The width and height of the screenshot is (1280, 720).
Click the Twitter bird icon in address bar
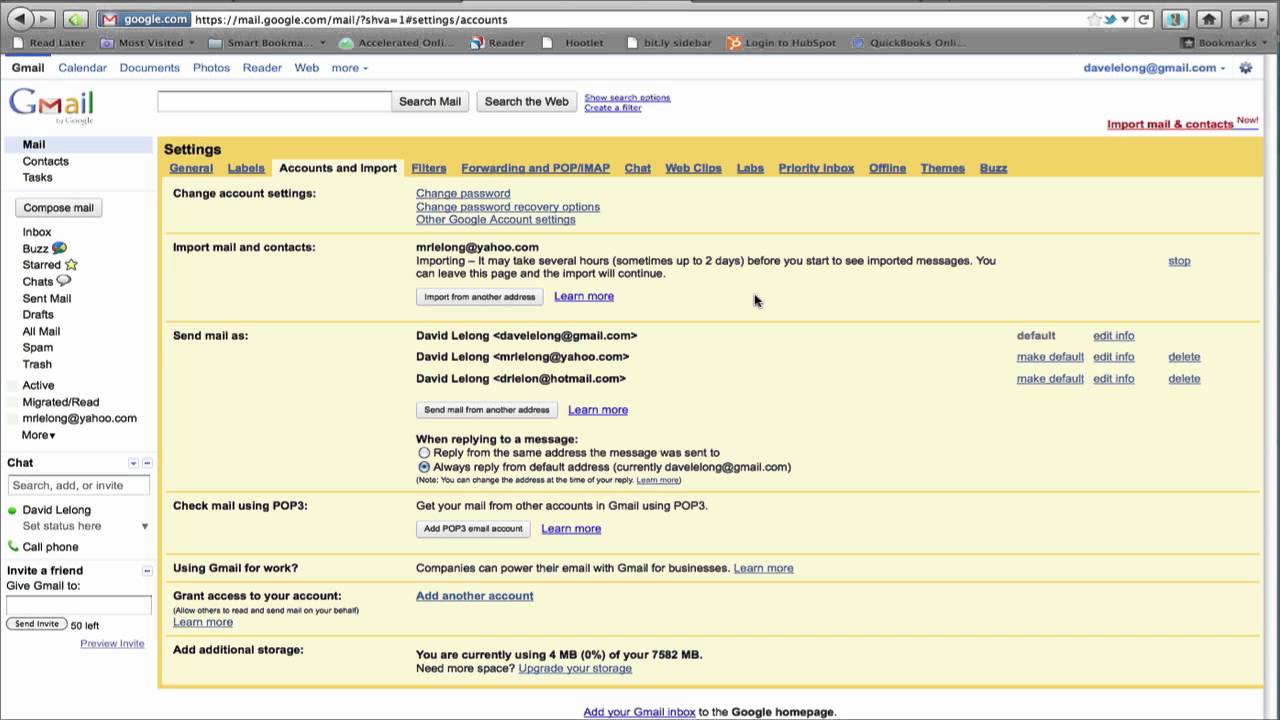coord(1110,19)
